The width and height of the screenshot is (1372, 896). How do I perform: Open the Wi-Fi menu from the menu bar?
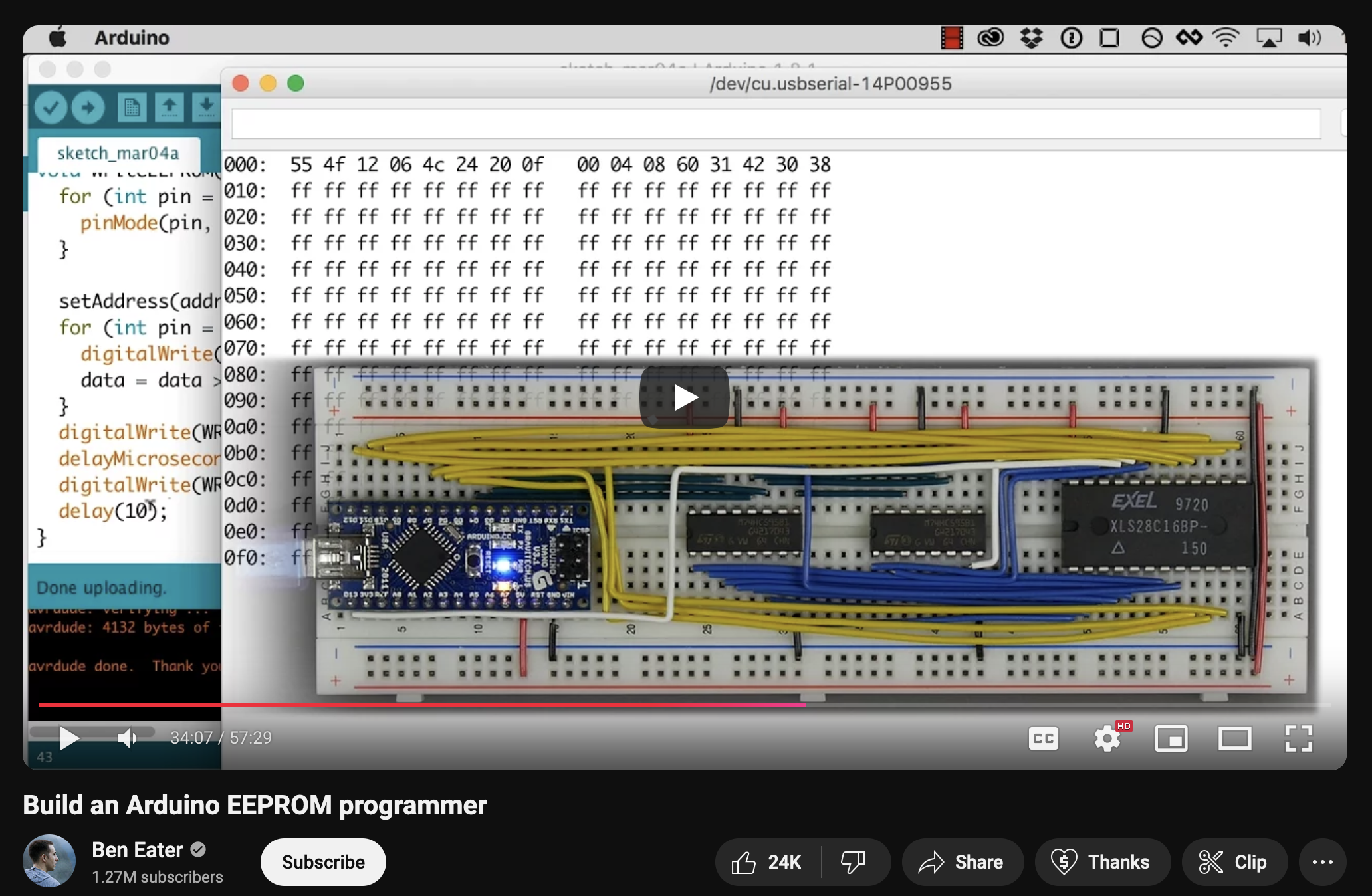1226,38
